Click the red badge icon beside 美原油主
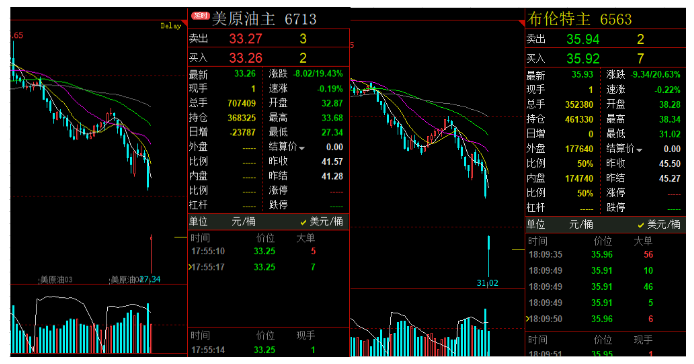Screen dimensions: 694x364 200,16
